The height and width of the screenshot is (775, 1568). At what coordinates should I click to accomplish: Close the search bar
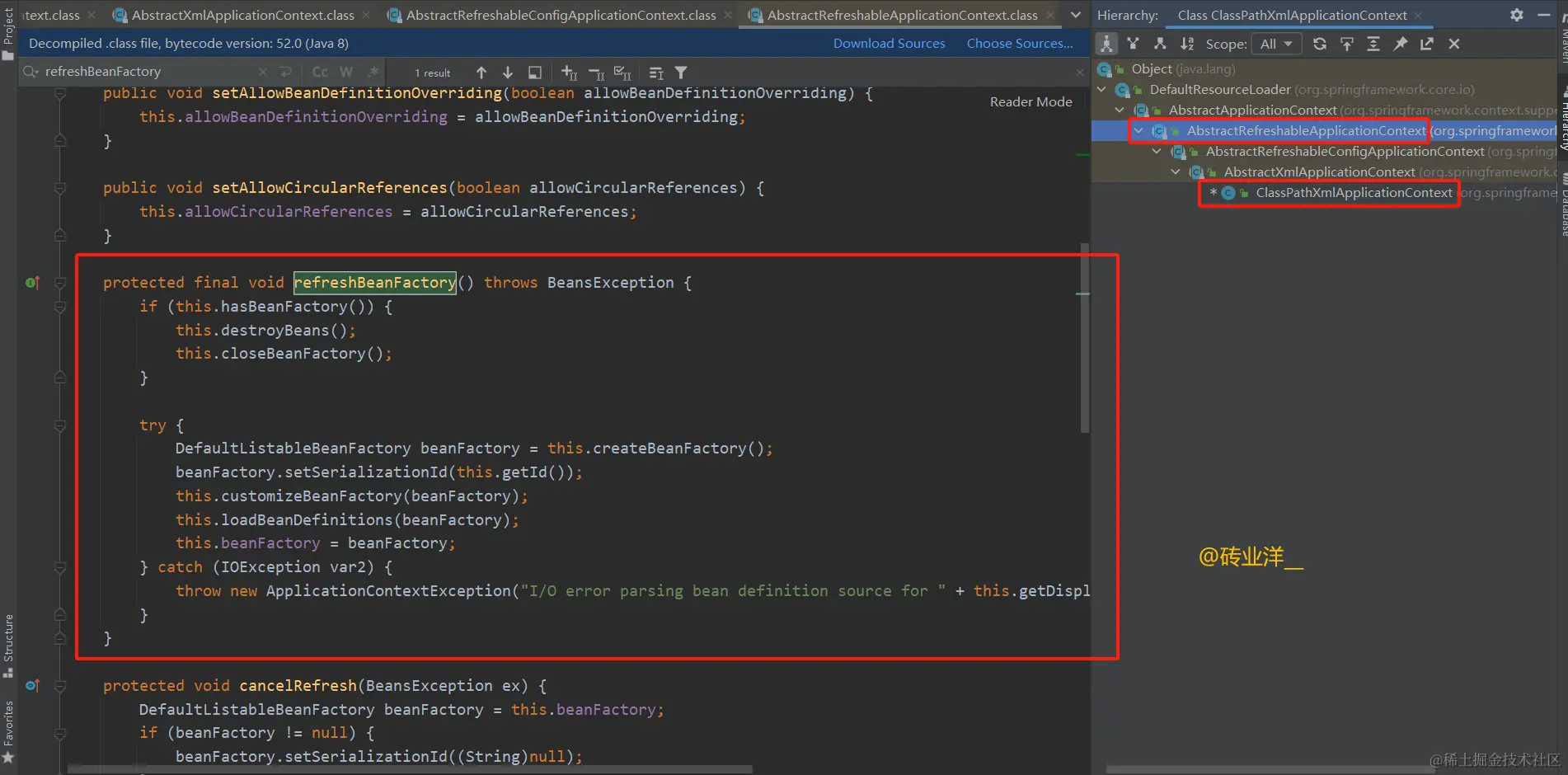click(x=1079, y=73)
